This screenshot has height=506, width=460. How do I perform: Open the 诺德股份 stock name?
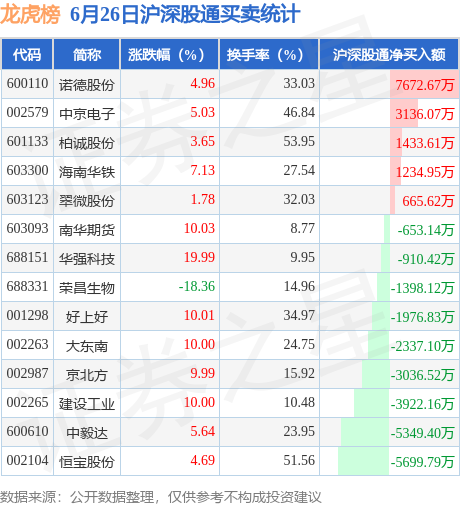(87, 85)
